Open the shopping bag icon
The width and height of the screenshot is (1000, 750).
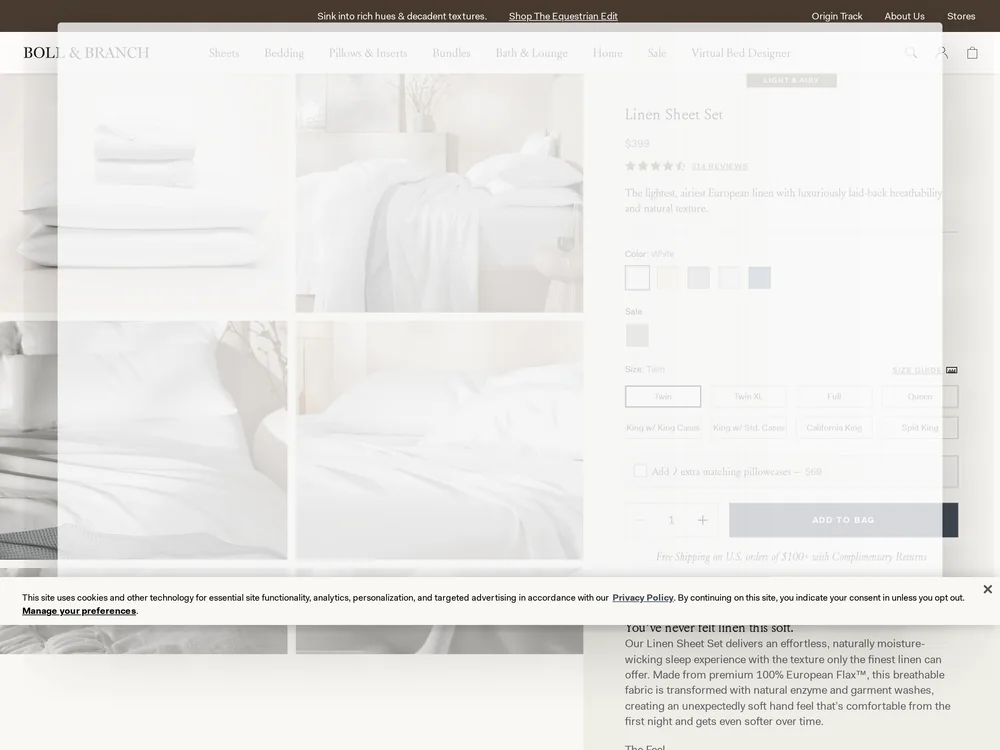[972, 53]
